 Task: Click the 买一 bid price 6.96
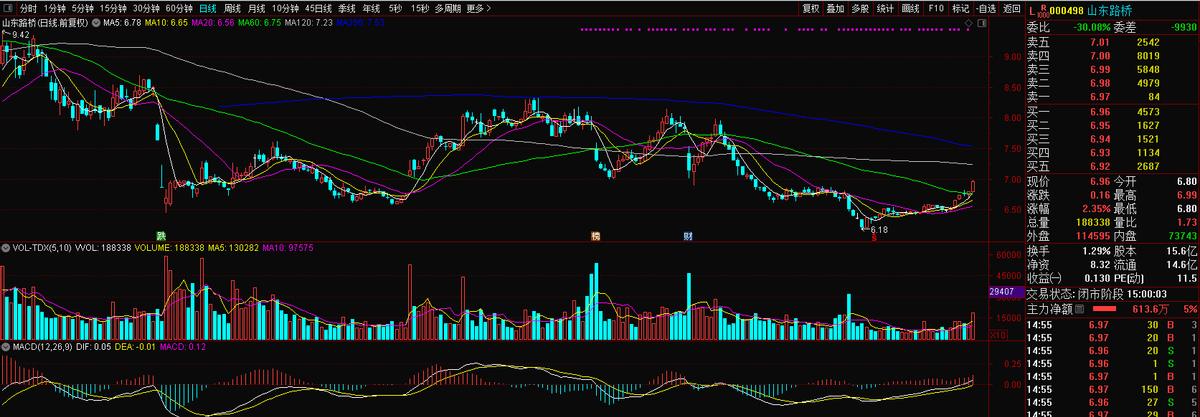1100,112
